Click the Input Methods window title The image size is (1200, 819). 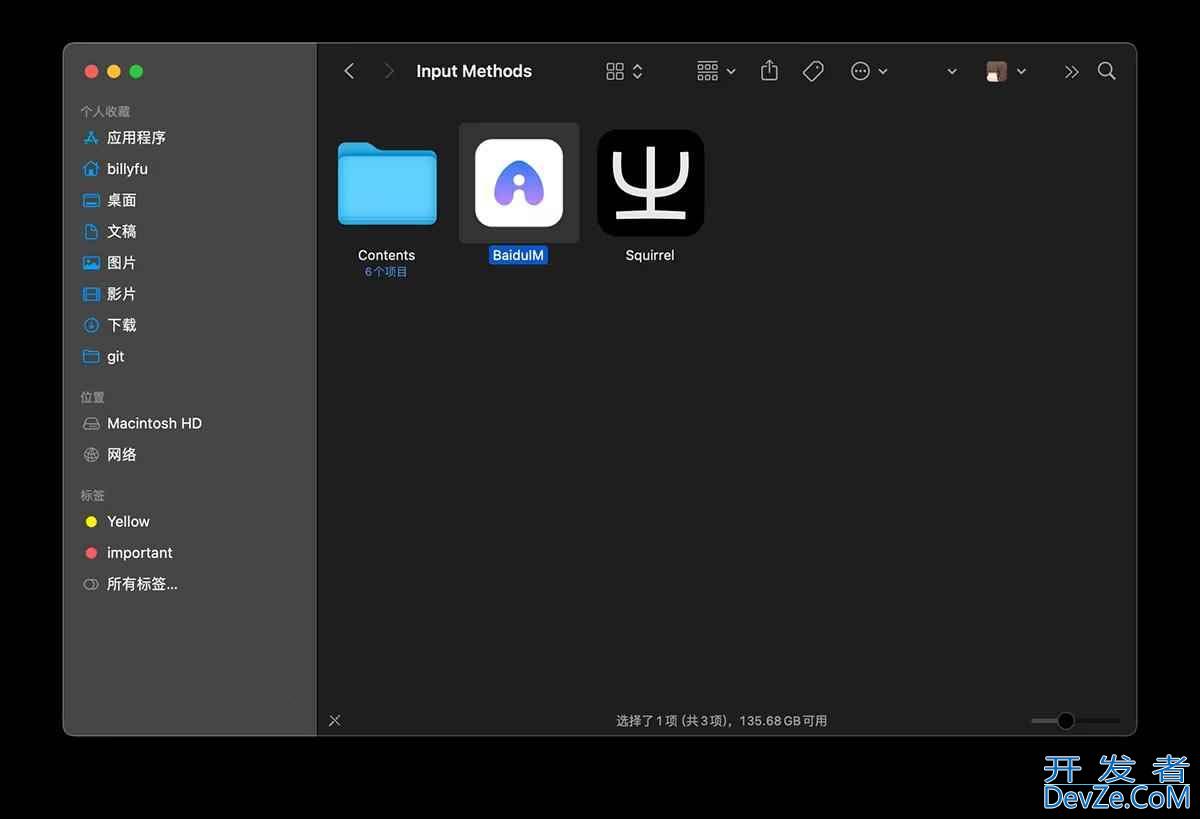[x=474, y=71]
